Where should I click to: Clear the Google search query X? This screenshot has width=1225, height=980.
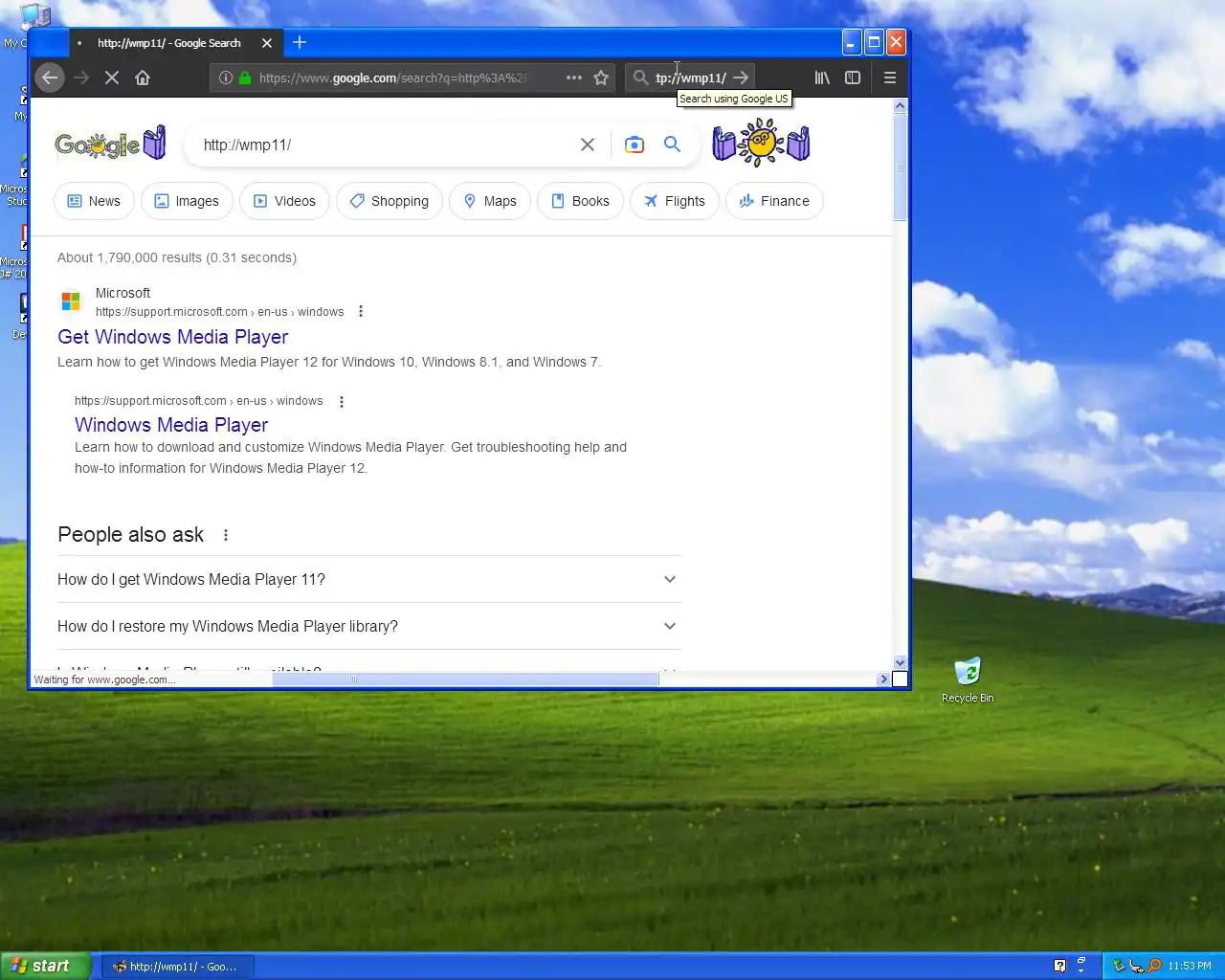(588, 145)
